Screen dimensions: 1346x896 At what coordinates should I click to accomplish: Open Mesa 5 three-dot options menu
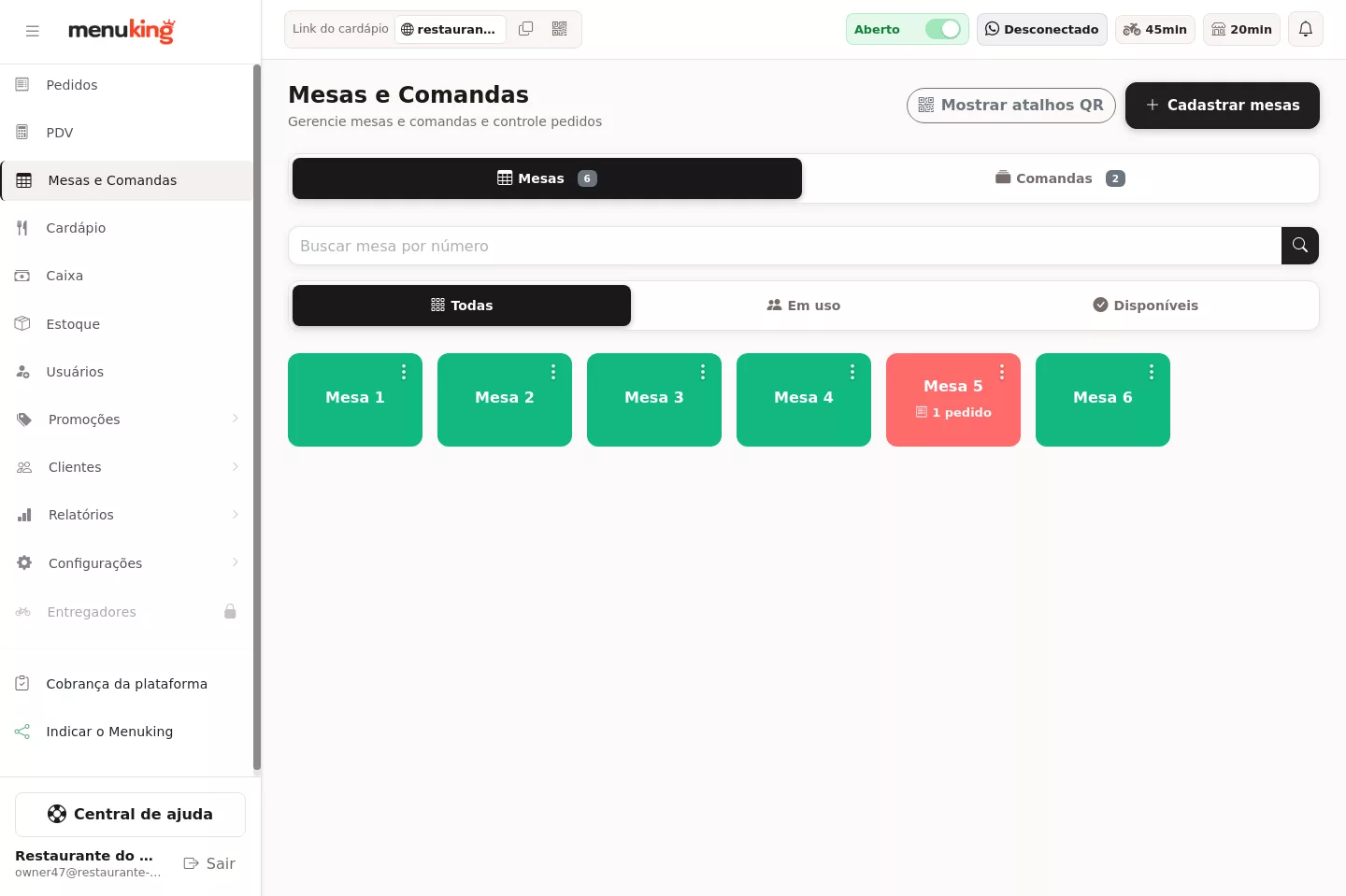[x=1002, y=372]
